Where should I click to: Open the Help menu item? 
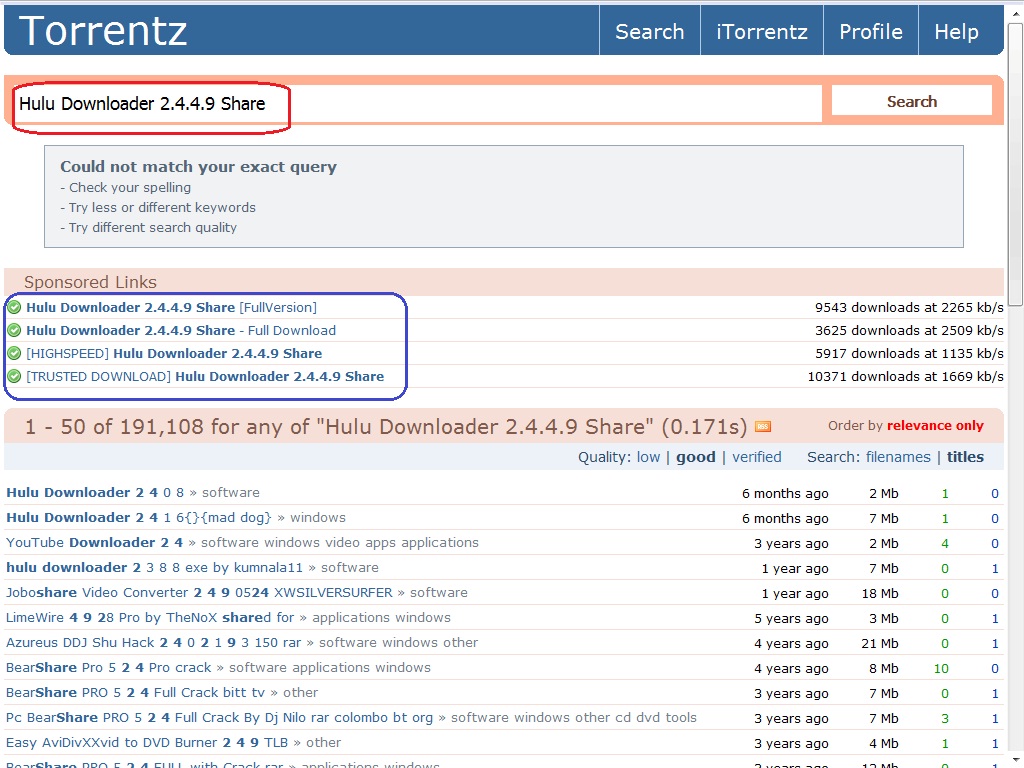pyautogui.click(x=956, y=31)
